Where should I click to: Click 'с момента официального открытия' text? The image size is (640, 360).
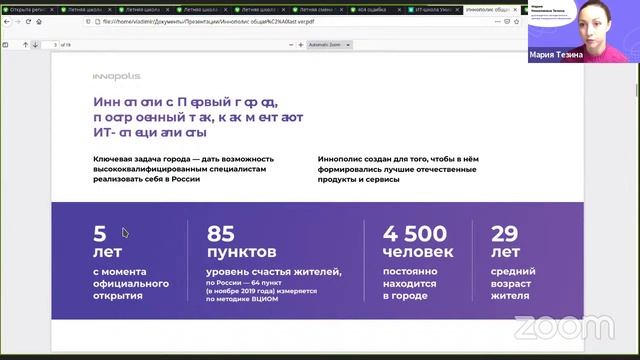131,284
